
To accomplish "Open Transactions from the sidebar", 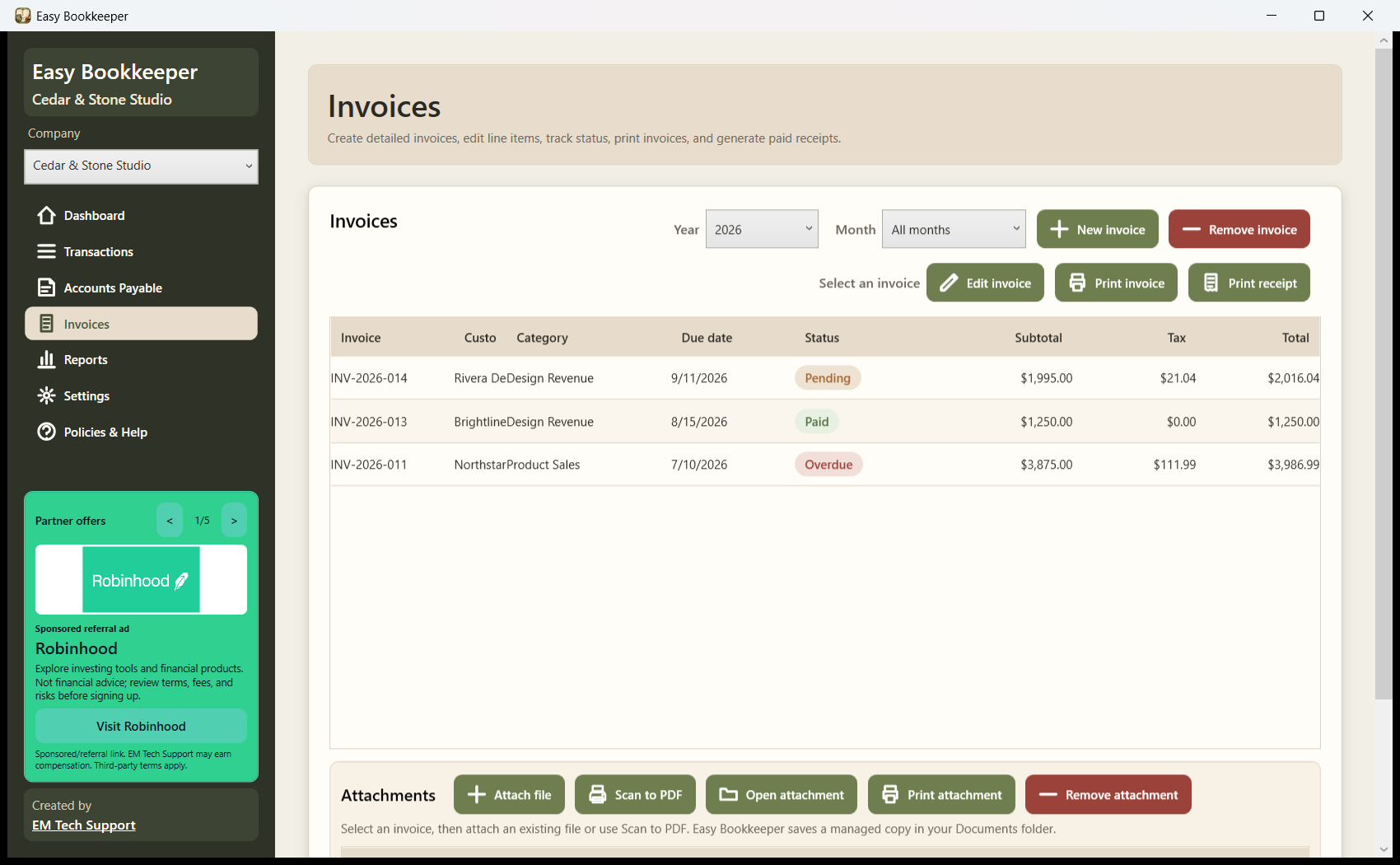I will (x=141, y=251).
